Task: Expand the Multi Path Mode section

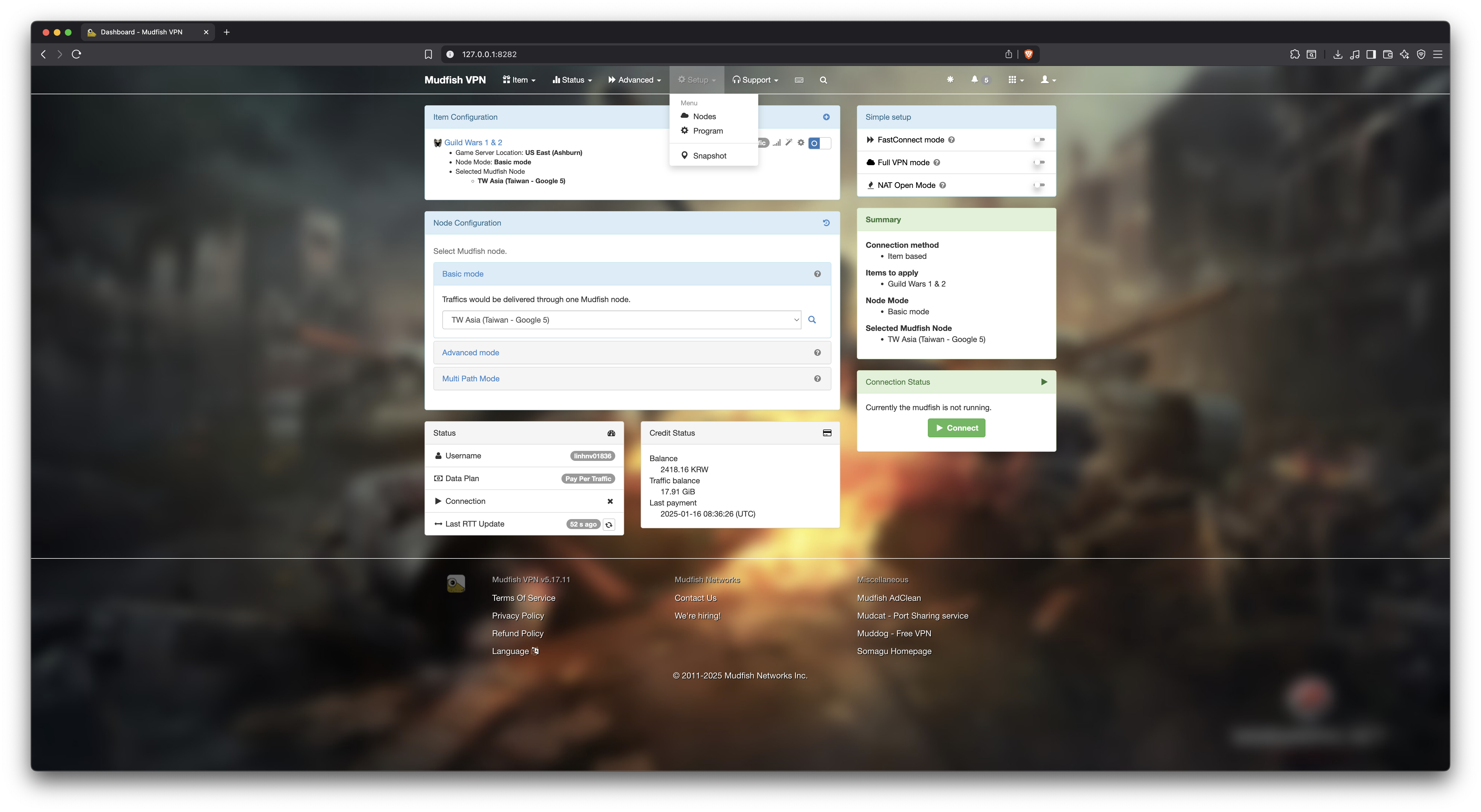Action: click(x=470, y=378)
